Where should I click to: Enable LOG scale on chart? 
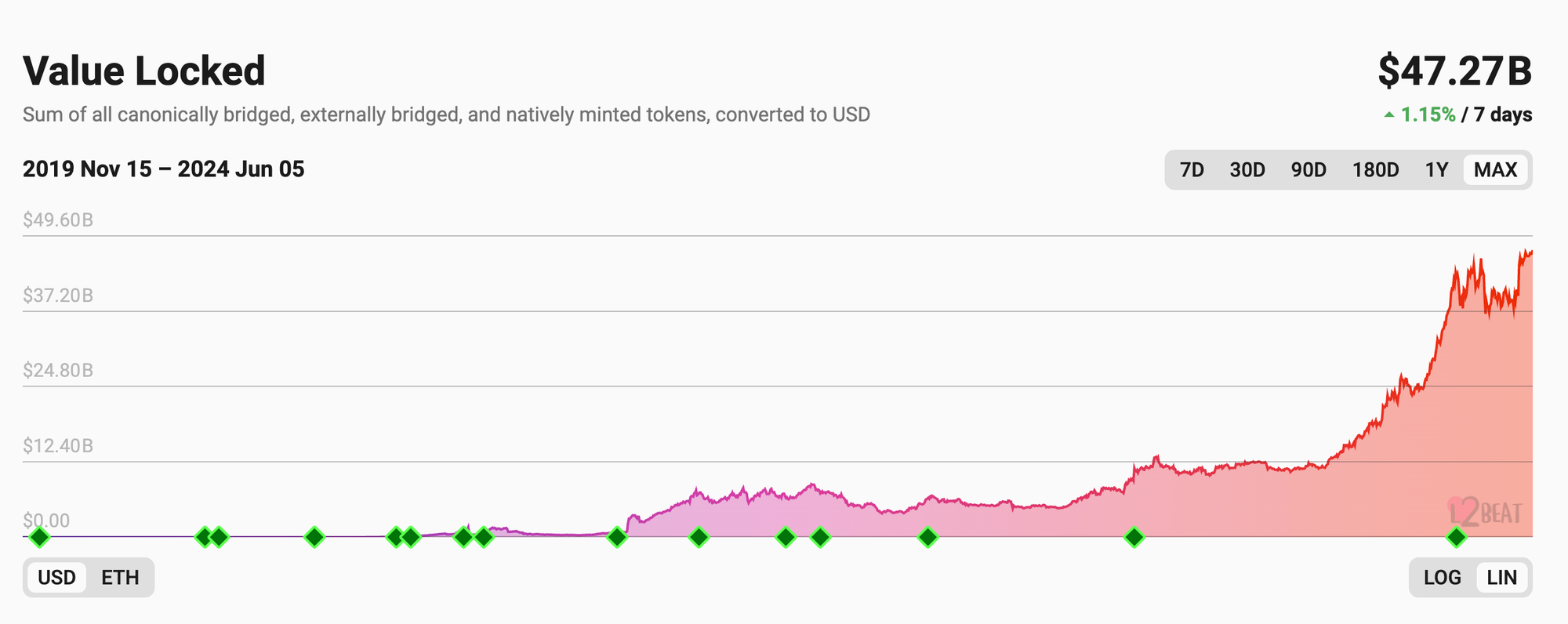coord(1442,578)
